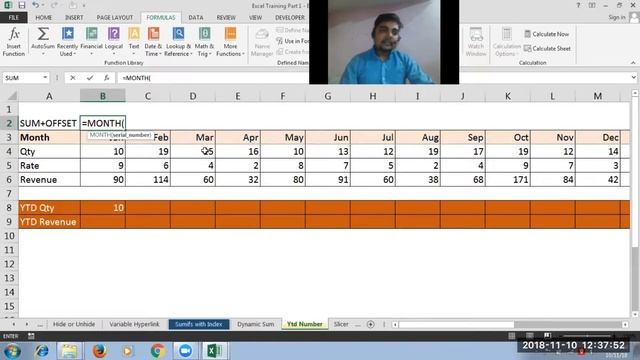Open the Hide or Unhide sheet
The height and width of the screenshot is (360, 640).
click(74, 324)
